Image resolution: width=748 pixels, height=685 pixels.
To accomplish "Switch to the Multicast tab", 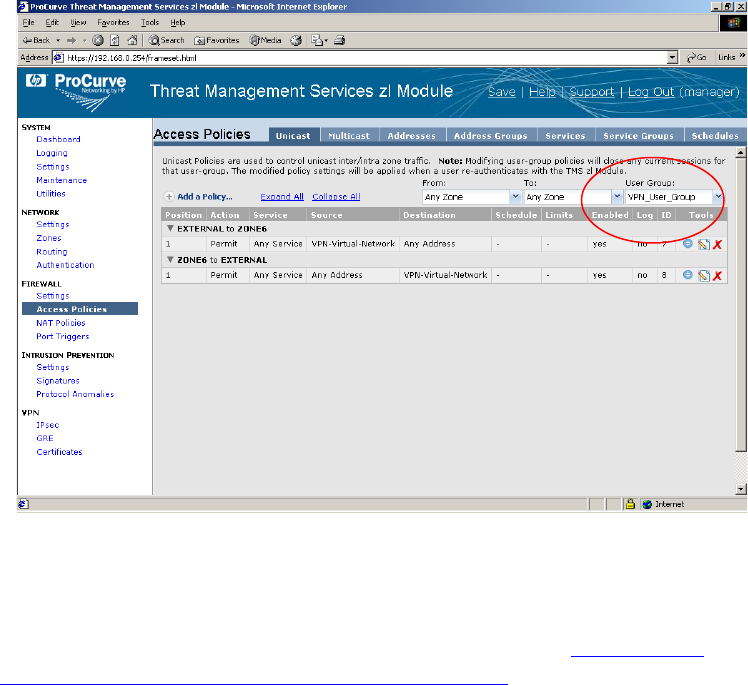I will (349, 135).
